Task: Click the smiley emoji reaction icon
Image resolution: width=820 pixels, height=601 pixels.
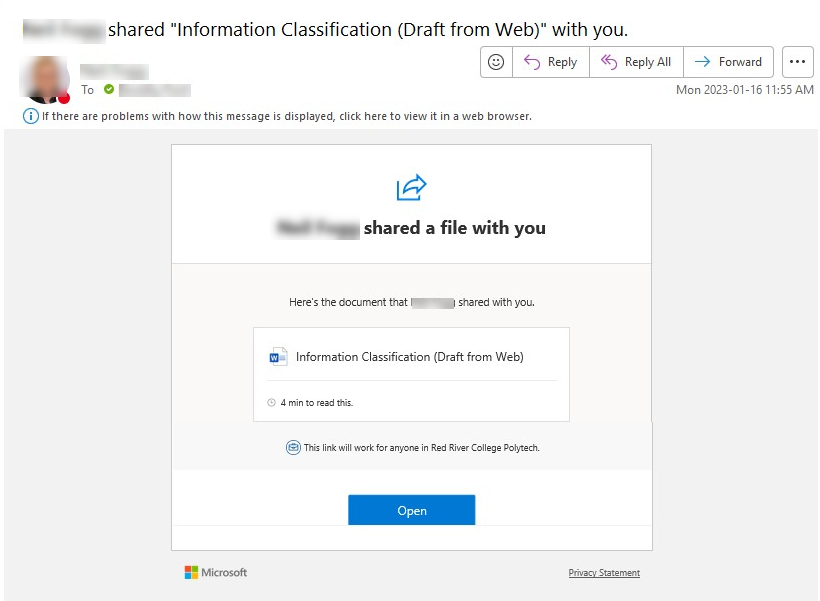Action: pos(496,62)
